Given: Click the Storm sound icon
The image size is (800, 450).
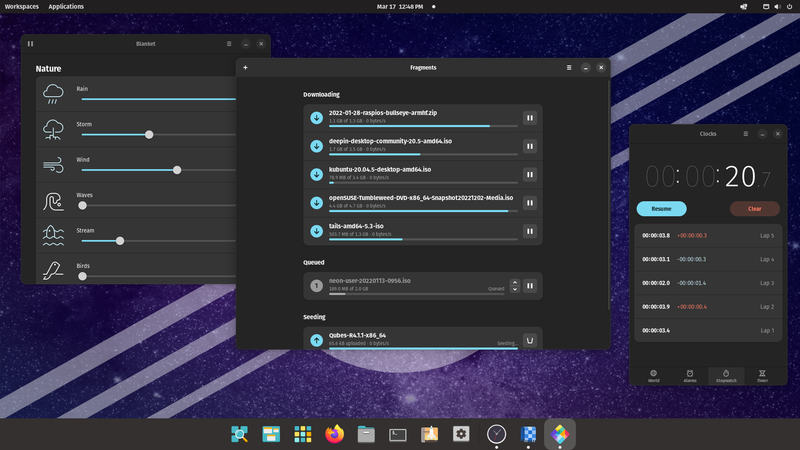Looking at the screenshot, I should (x=53, y=130).
